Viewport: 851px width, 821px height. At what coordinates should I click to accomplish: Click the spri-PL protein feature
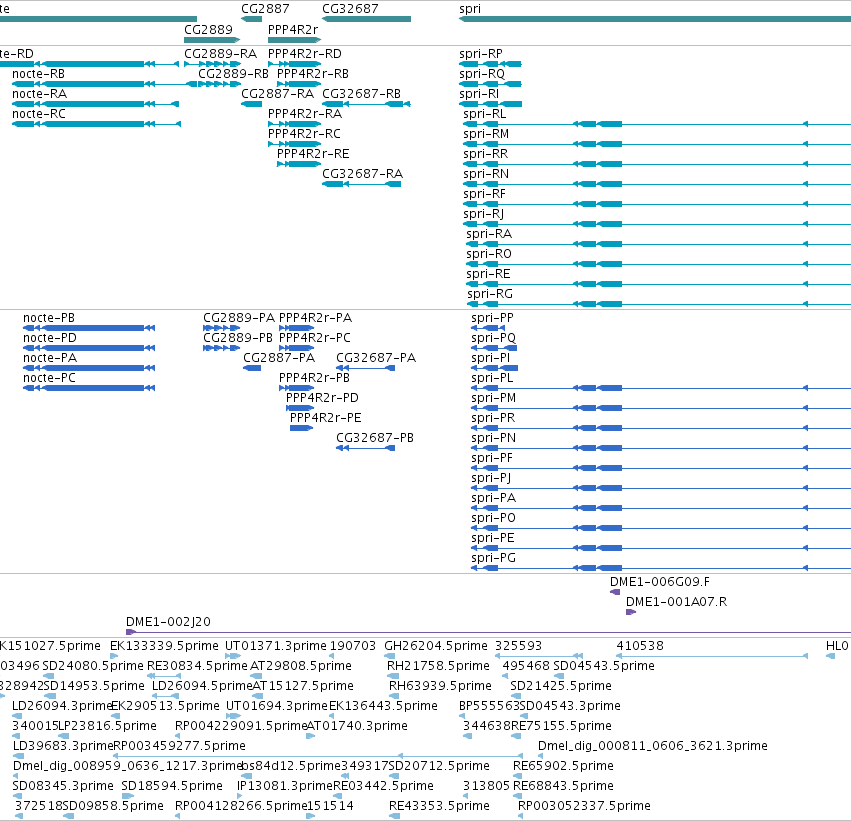coord(661,389)
